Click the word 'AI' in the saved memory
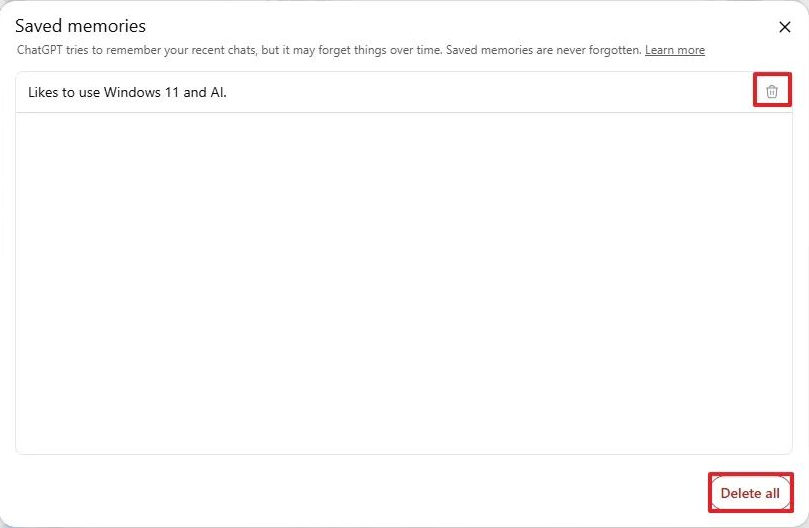Image resolution: width=809 pixels, height=528 pixels. [217, 92]
